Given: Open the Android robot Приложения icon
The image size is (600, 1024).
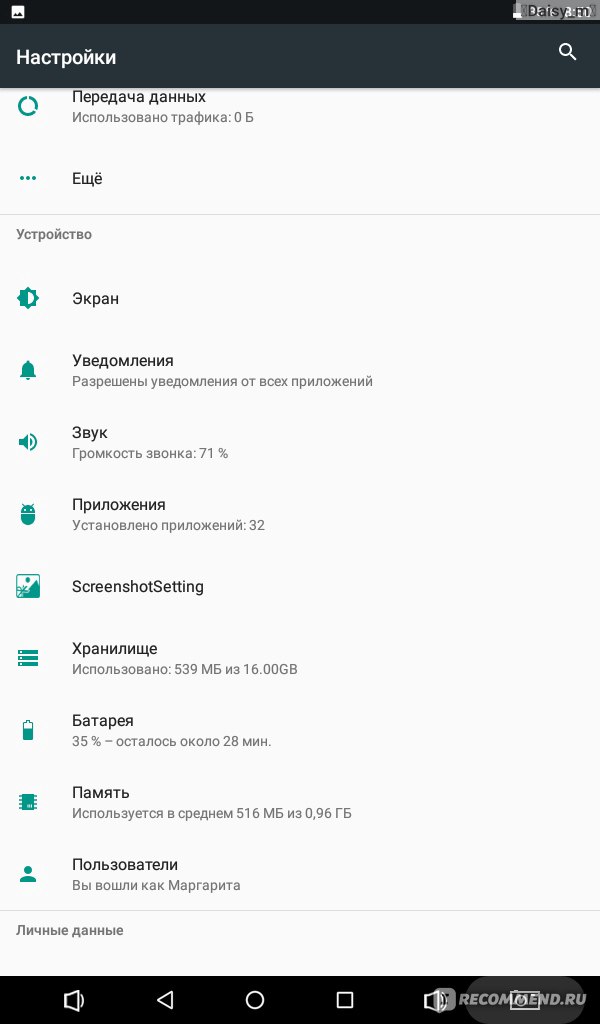Looking at the screenshot, I should [x=28, y=515].
